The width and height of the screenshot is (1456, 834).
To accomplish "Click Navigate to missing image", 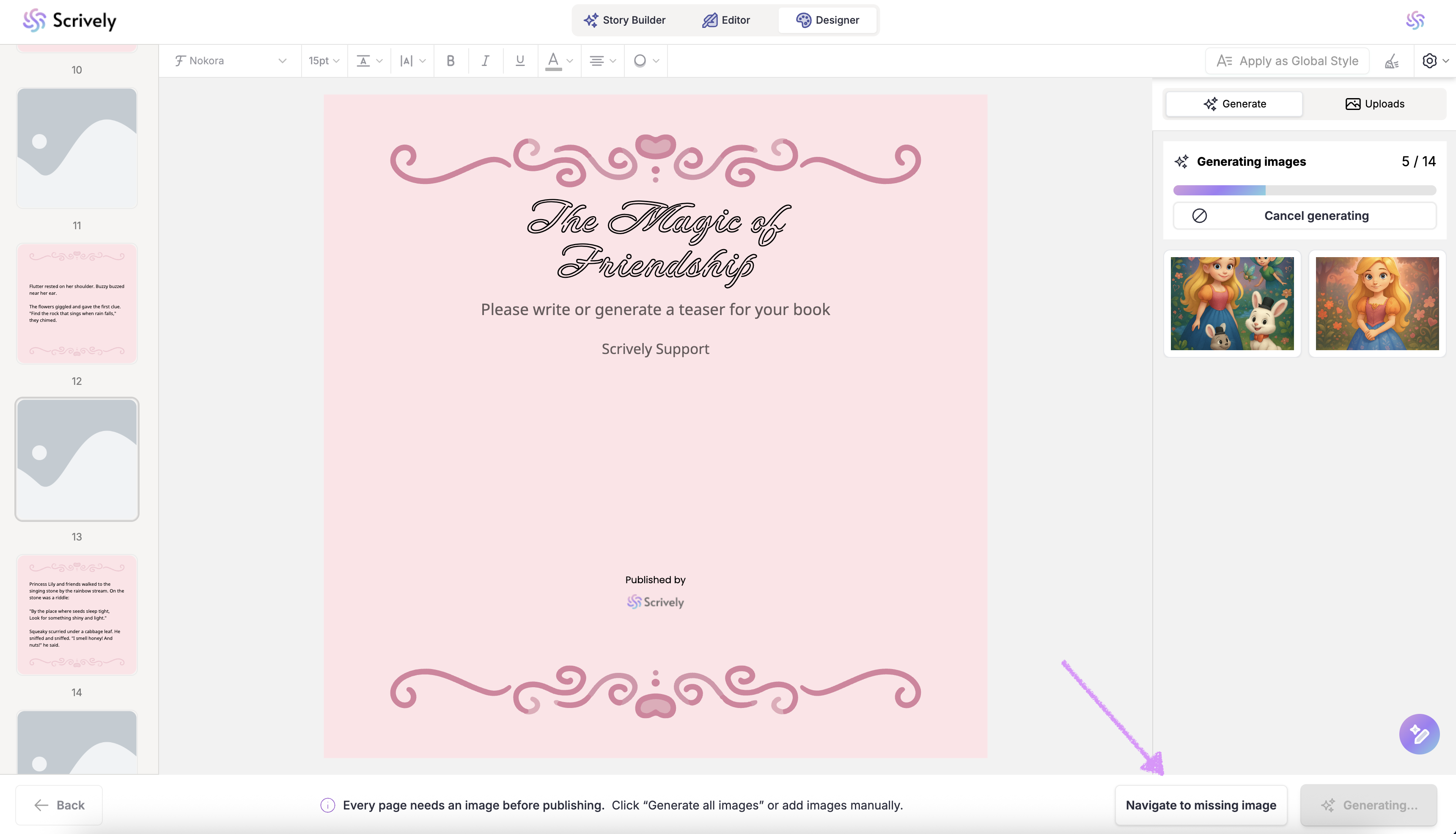I will (x=1201, y=805).
